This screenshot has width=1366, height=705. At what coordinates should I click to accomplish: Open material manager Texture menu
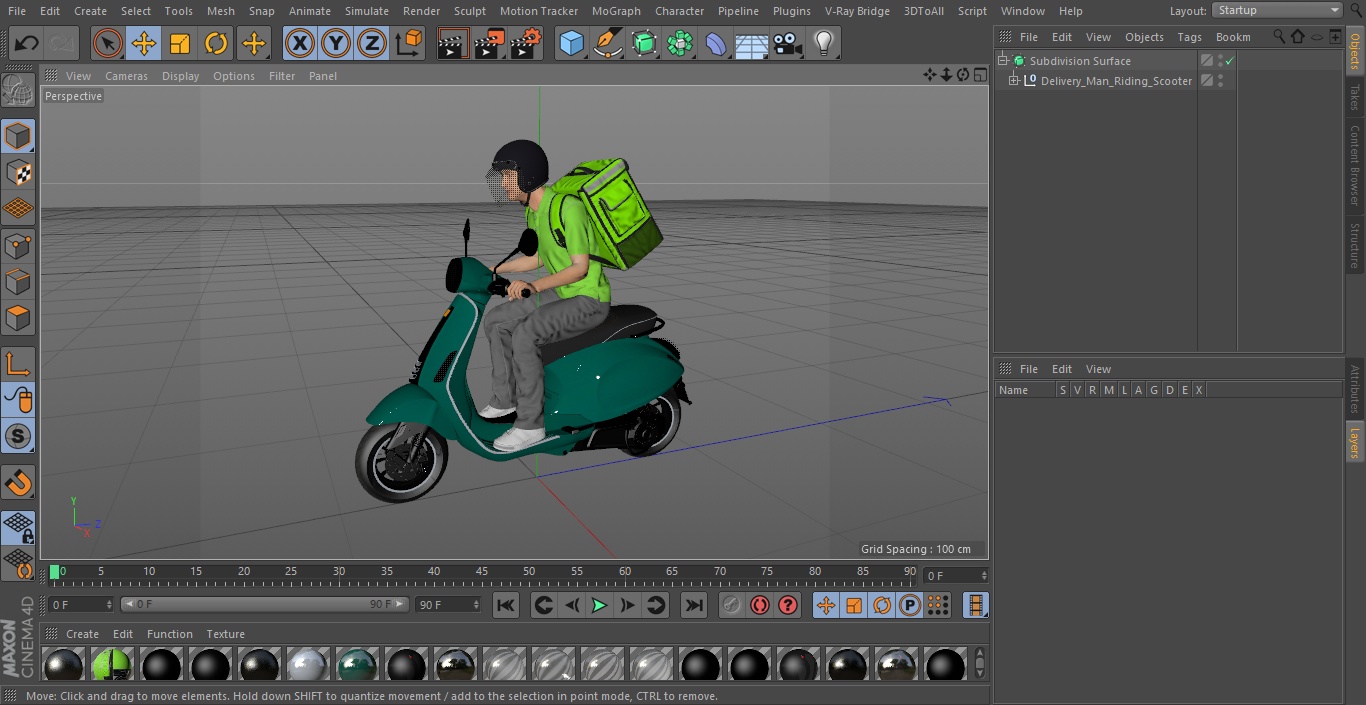pos(225,634)
